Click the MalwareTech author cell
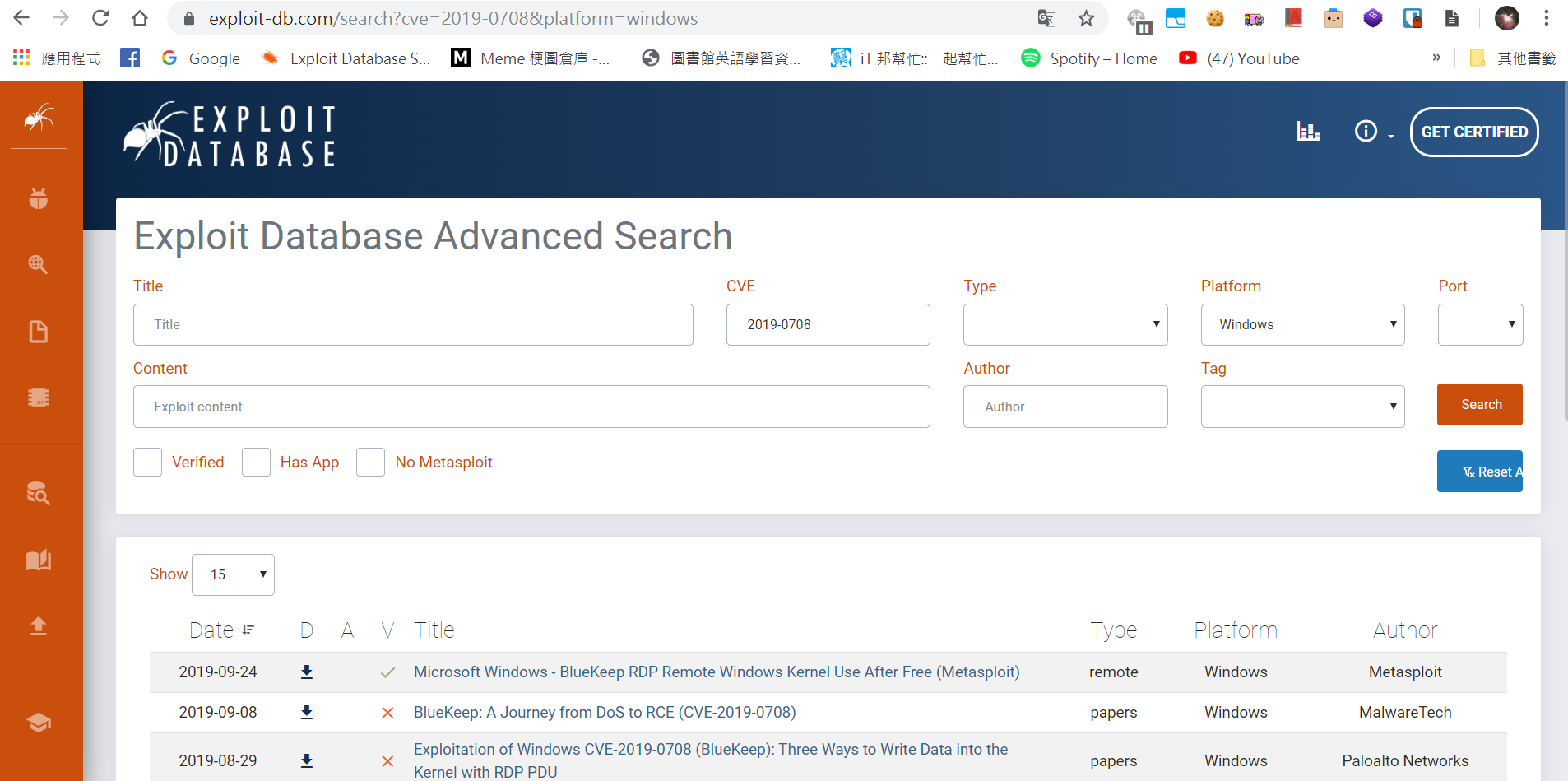 point(1405,713)
